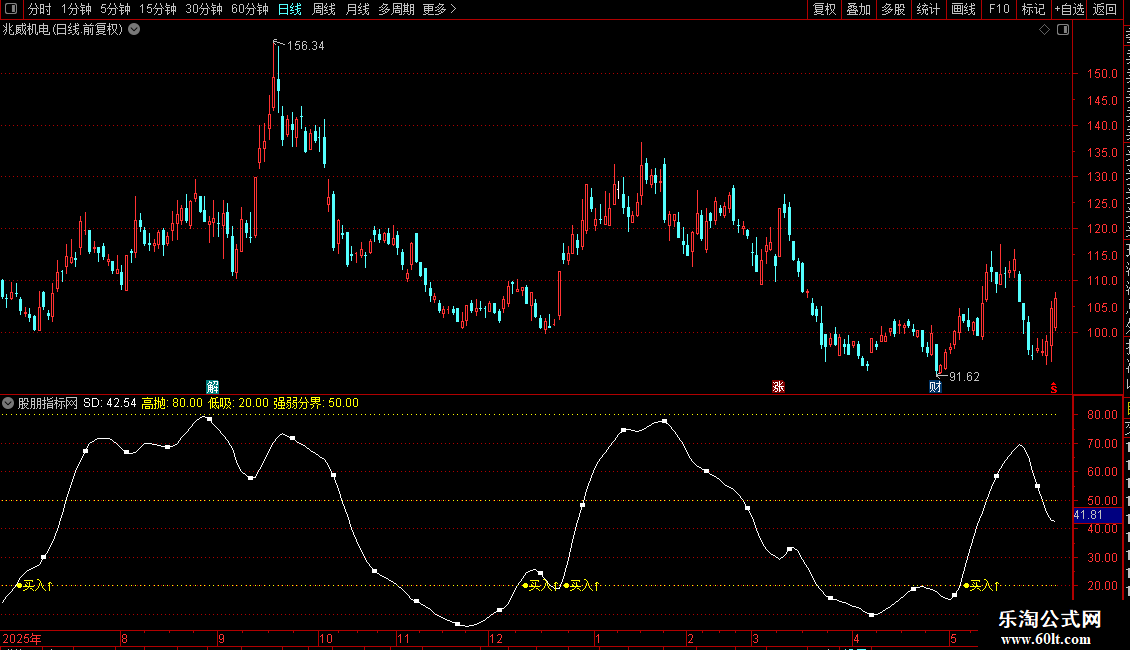Click the 财 info marker on chart
This screenshot has height=650, width=1130.
[x=935, y=386]
